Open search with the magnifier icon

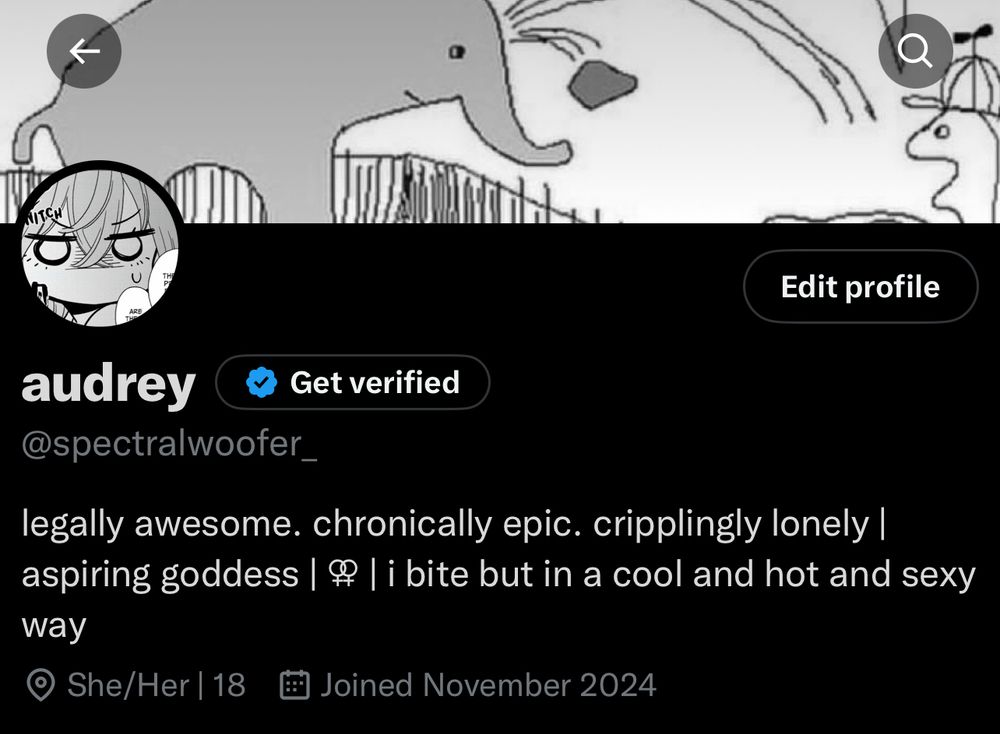coord(915,51)
